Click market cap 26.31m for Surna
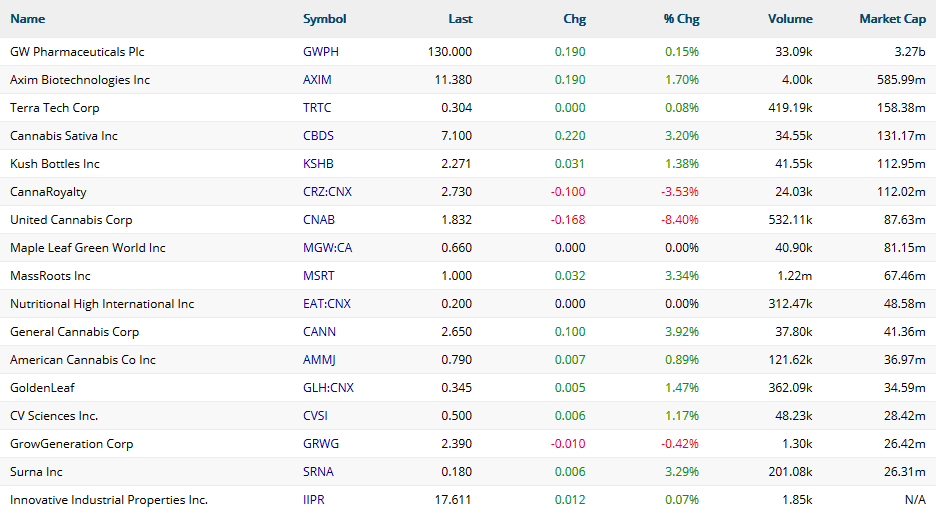The image size is (936, 513). (x=905, y=473)
